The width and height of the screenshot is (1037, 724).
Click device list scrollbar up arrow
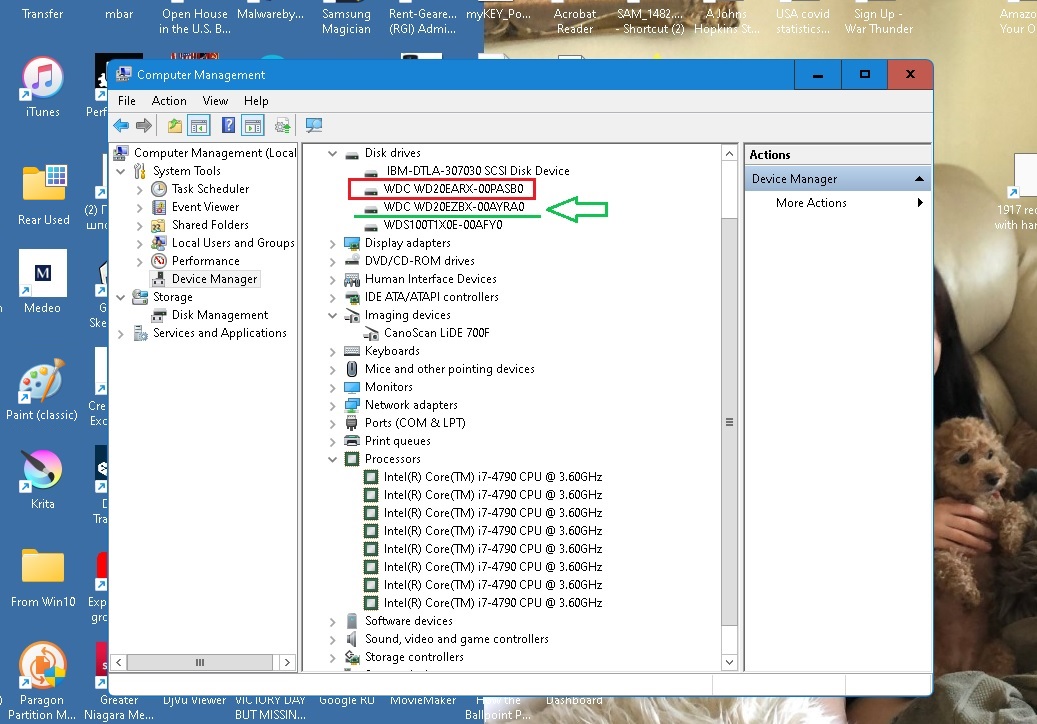point(729,153)
